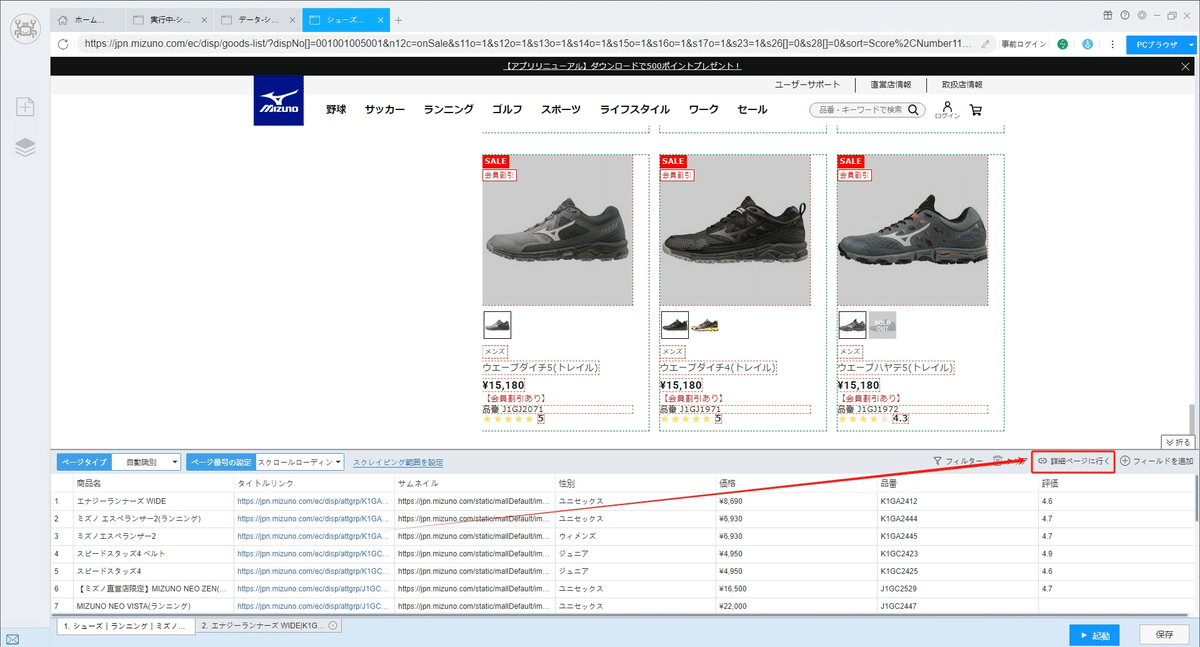Click the blue mouse icon in address bar
Screen dimensions: 1200x647
click(1088, 44)
